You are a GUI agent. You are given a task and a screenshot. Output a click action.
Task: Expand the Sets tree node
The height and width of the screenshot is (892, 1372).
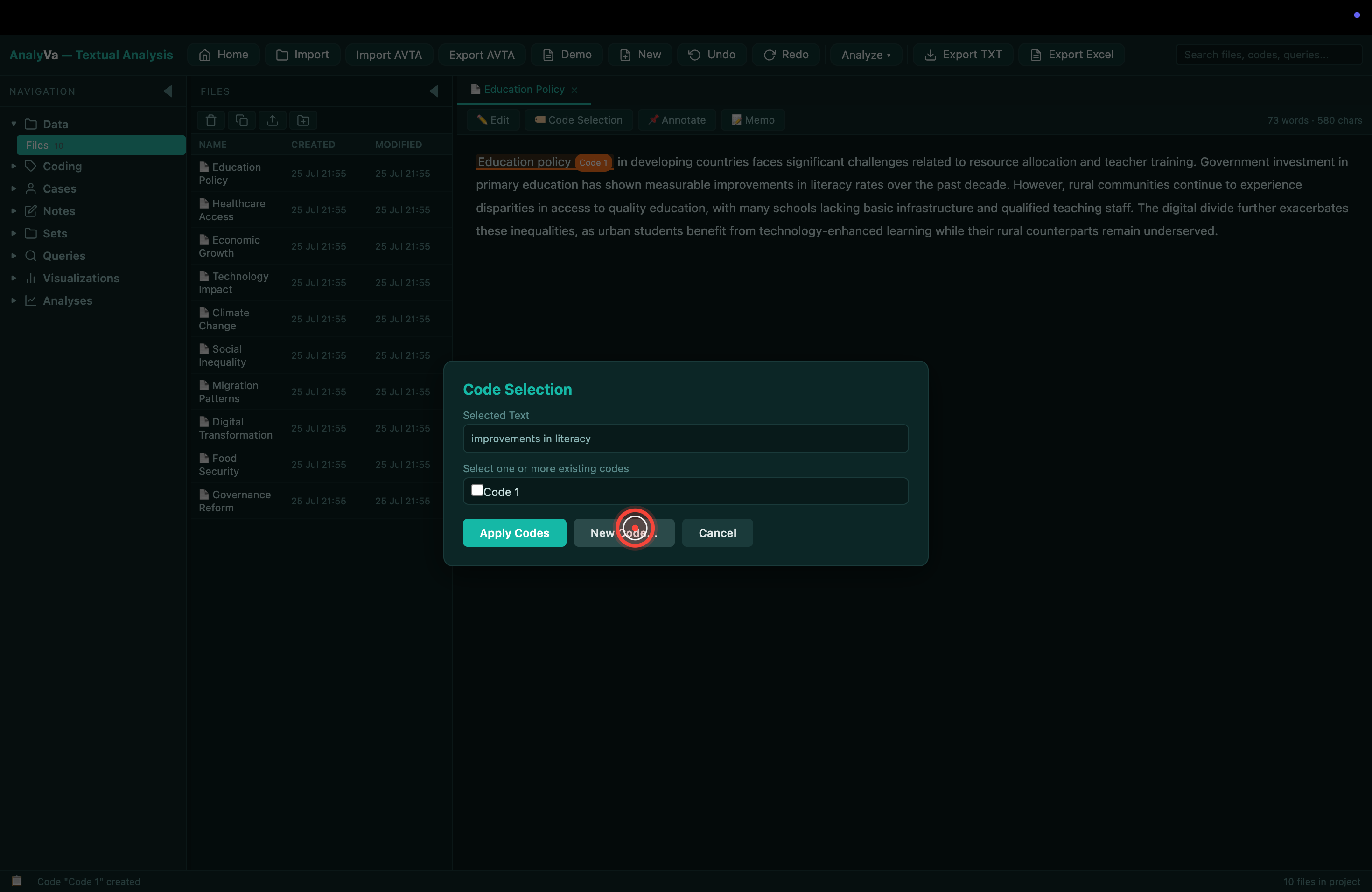14,233
